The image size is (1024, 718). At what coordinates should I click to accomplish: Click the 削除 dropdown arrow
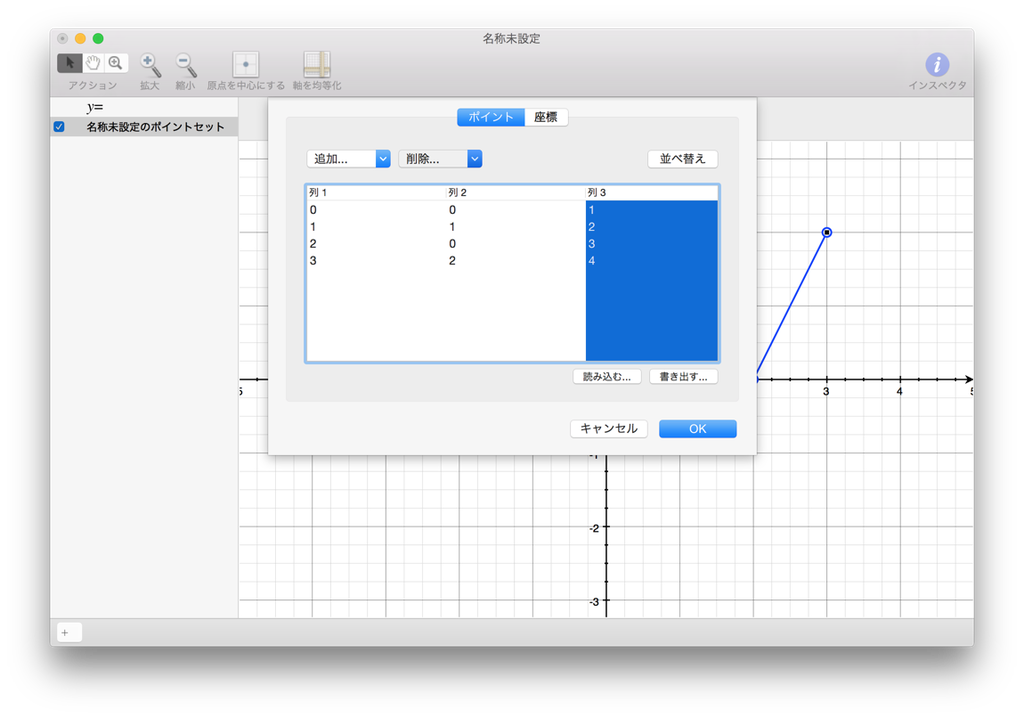coord(475,158)
